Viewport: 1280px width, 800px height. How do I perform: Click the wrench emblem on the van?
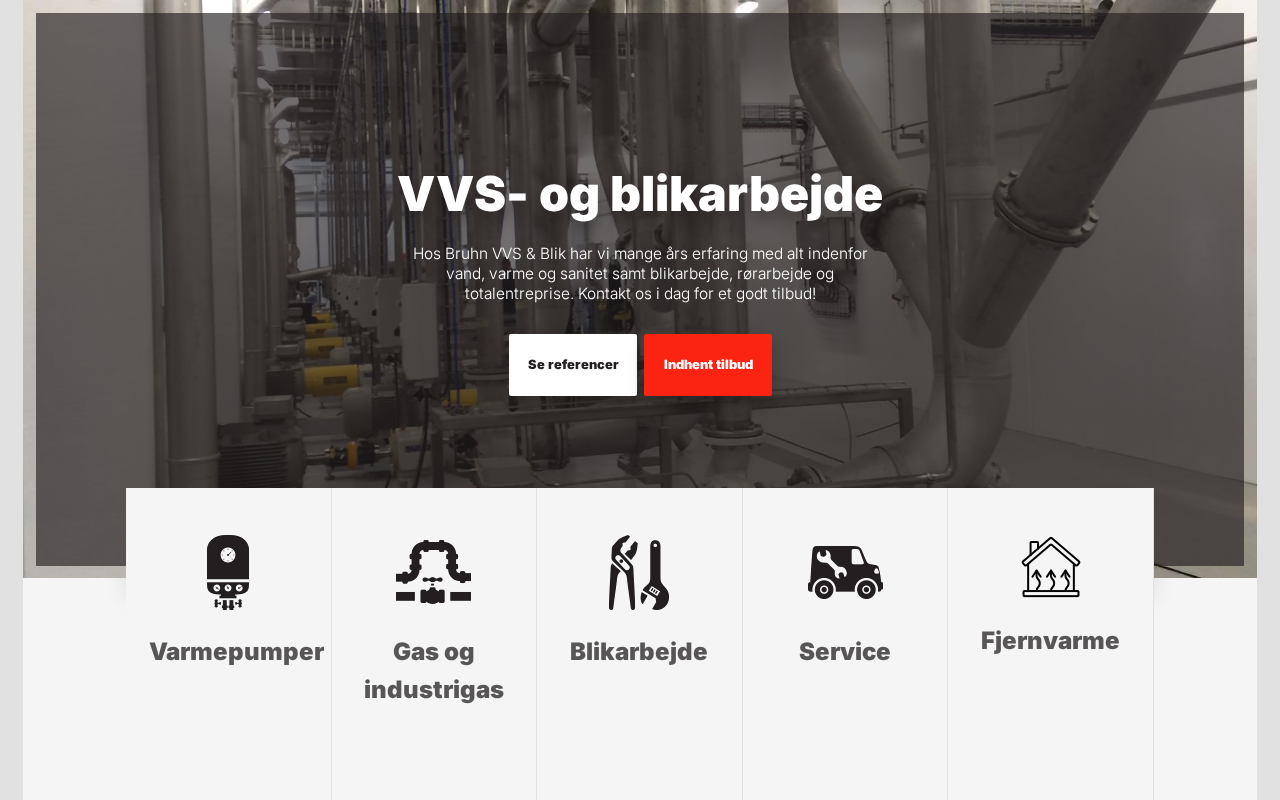click(829, 564)
